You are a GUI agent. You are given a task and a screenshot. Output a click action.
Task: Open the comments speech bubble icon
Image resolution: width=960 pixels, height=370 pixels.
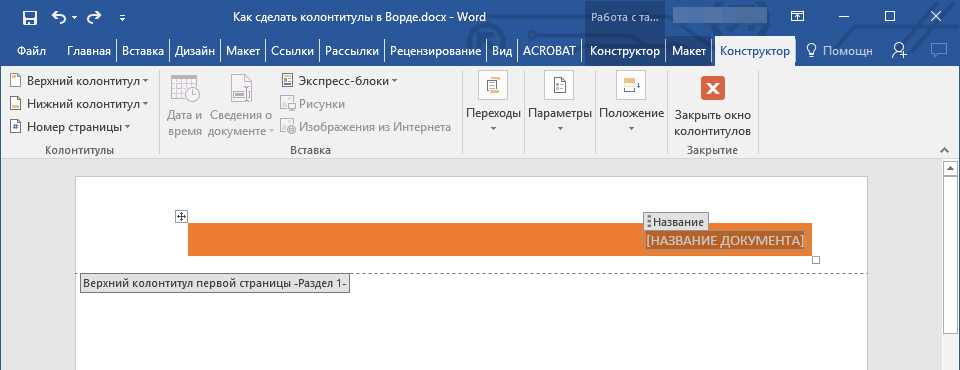pyautogui.click(x=939, y=51)
